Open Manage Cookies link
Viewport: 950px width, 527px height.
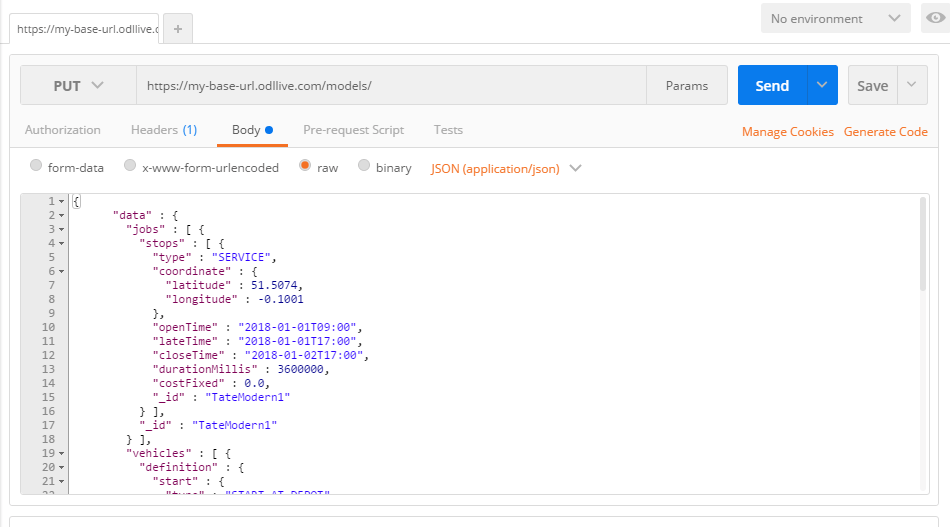[787, 132]
